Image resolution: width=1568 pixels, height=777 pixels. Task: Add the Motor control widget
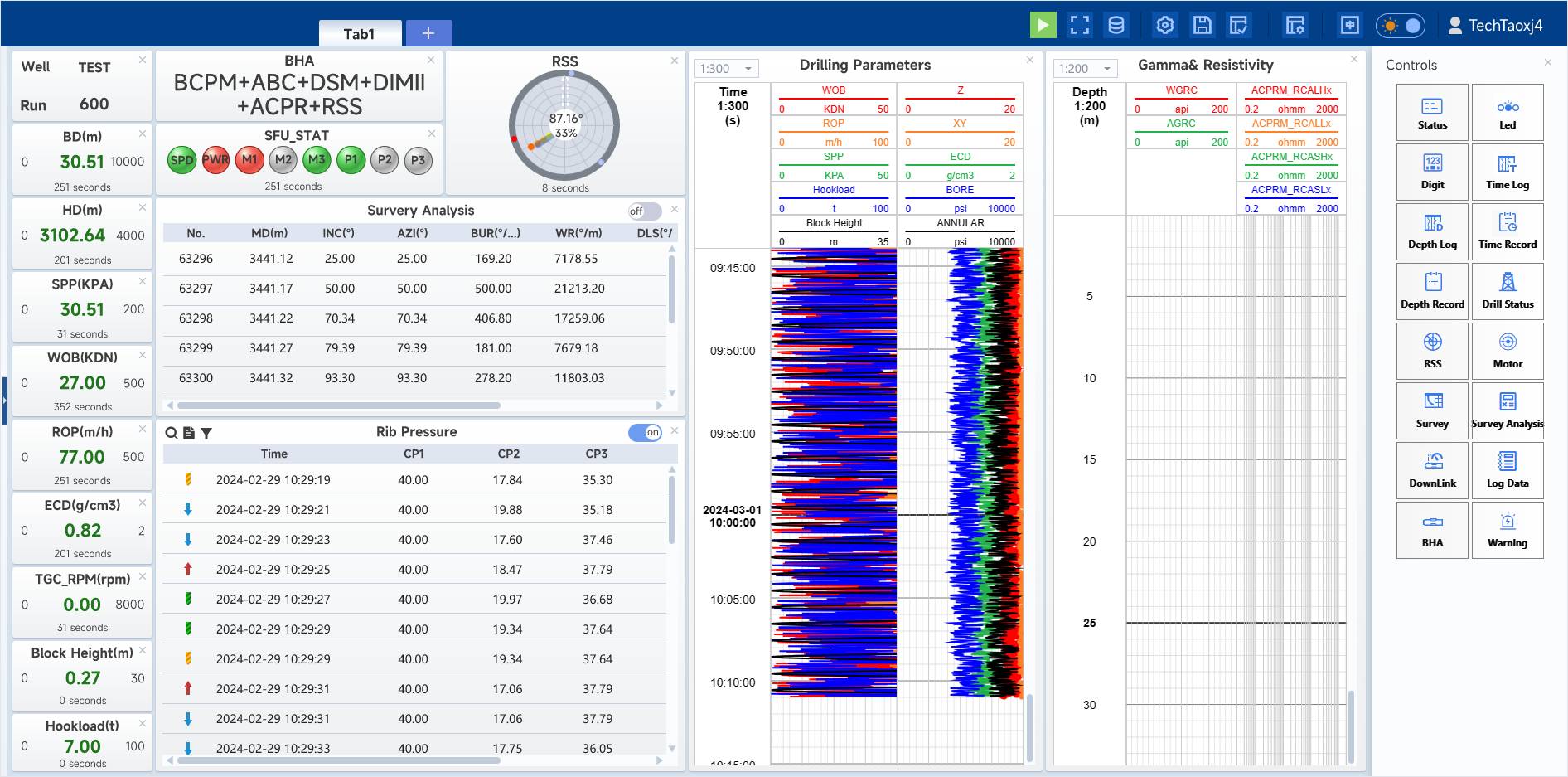(x=1508, y=351)
